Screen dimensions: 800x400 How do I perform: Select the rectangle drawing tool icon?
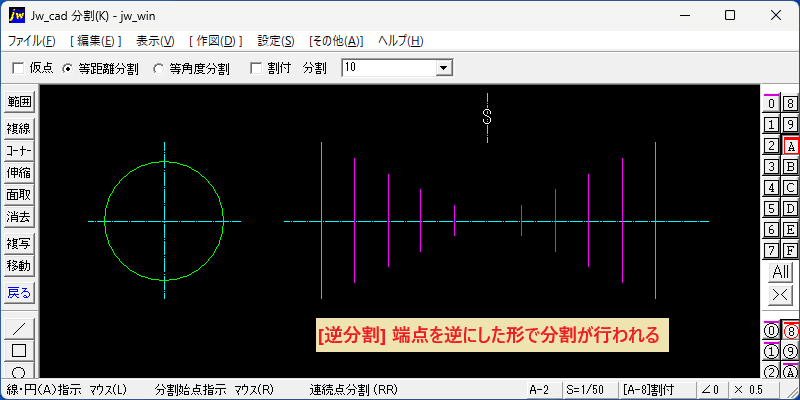[x=19, y=351]
